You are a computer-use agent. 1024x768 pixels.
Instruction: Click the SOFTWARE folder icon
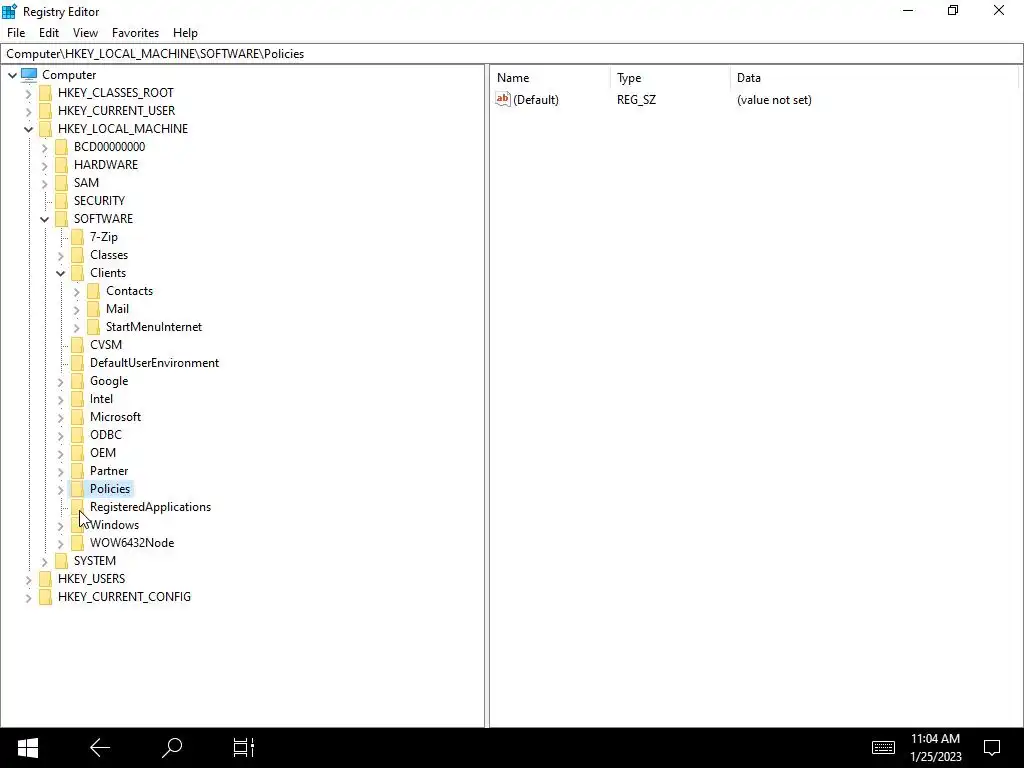[61, 219]
